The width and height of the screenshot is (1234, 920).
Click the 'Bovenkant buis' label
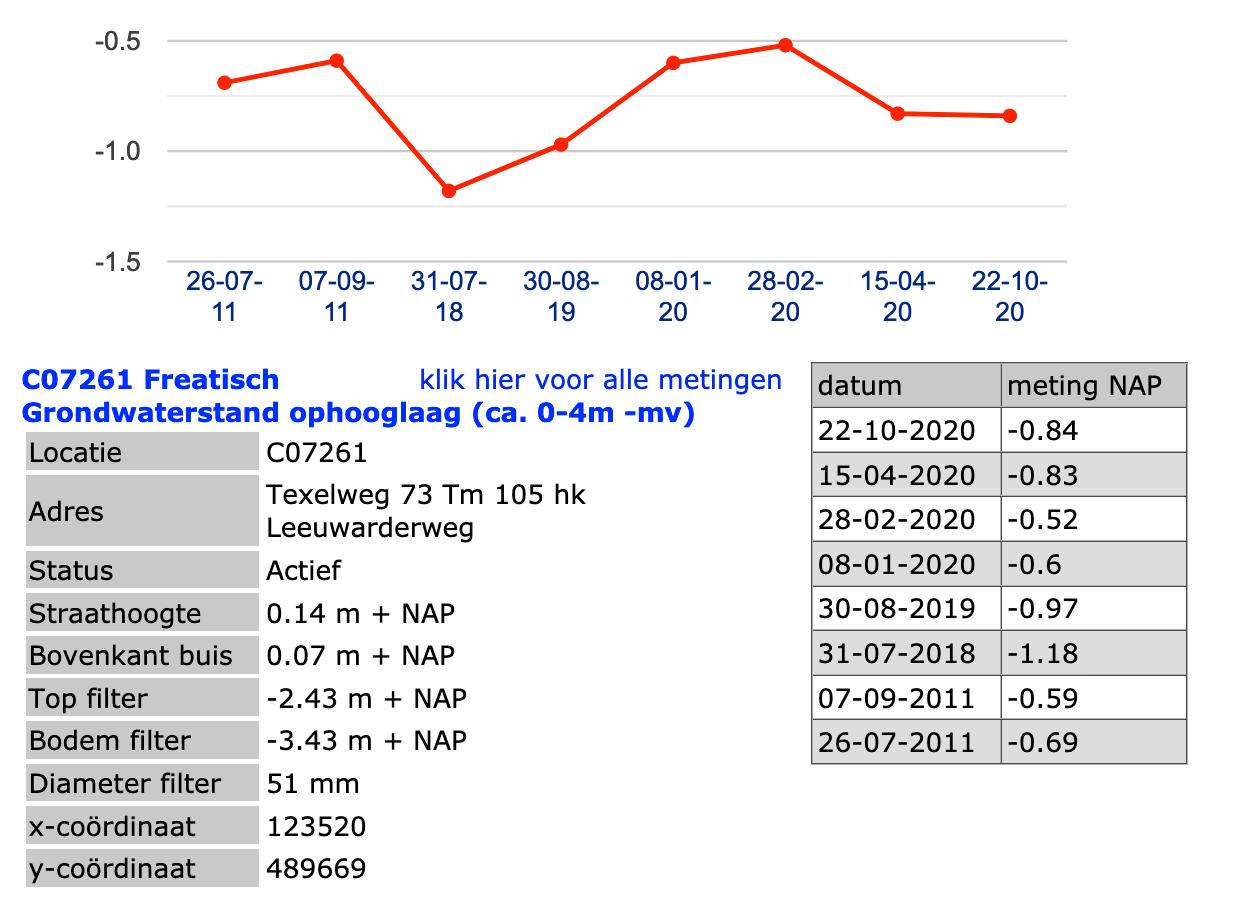[141, 656]
